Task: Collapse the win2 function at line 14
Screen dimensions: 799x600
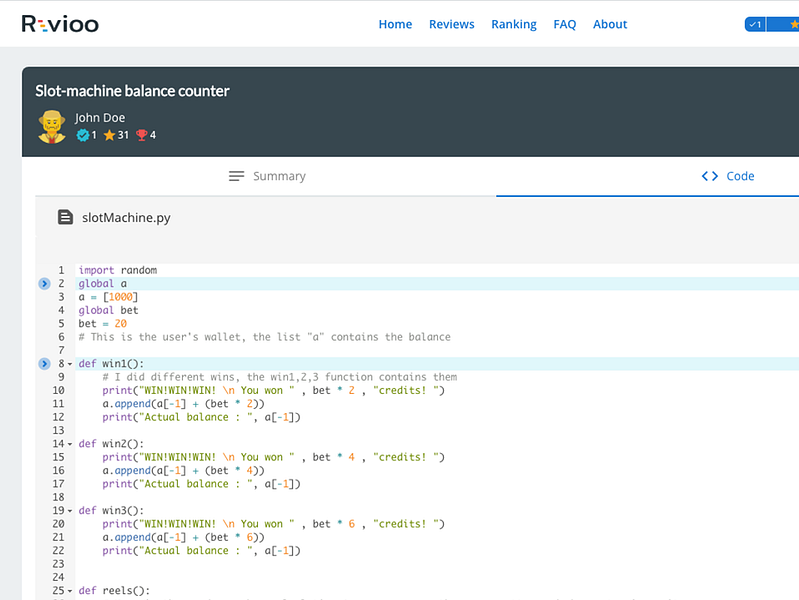Action: click(x=70, y=444)
